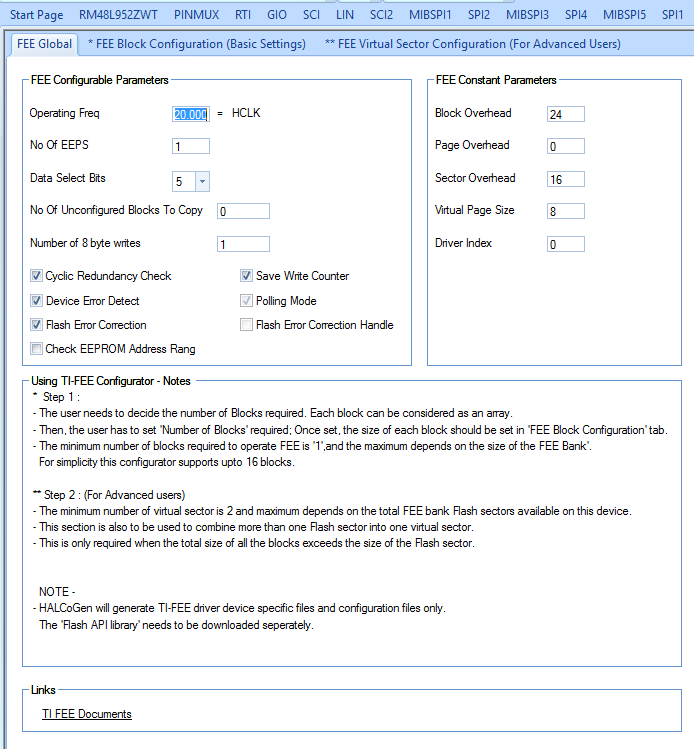Image resolution: width=694 pixels, height=749 pixels.
Task: Open the MIBSPI3 tab
Action: click(527, 15)
